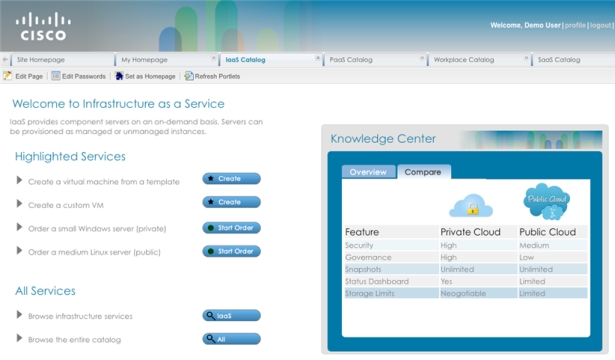This screenshot has width=615, height=360.
Task: Expand the Create a custom VM item
Action: tap(19, 204)
